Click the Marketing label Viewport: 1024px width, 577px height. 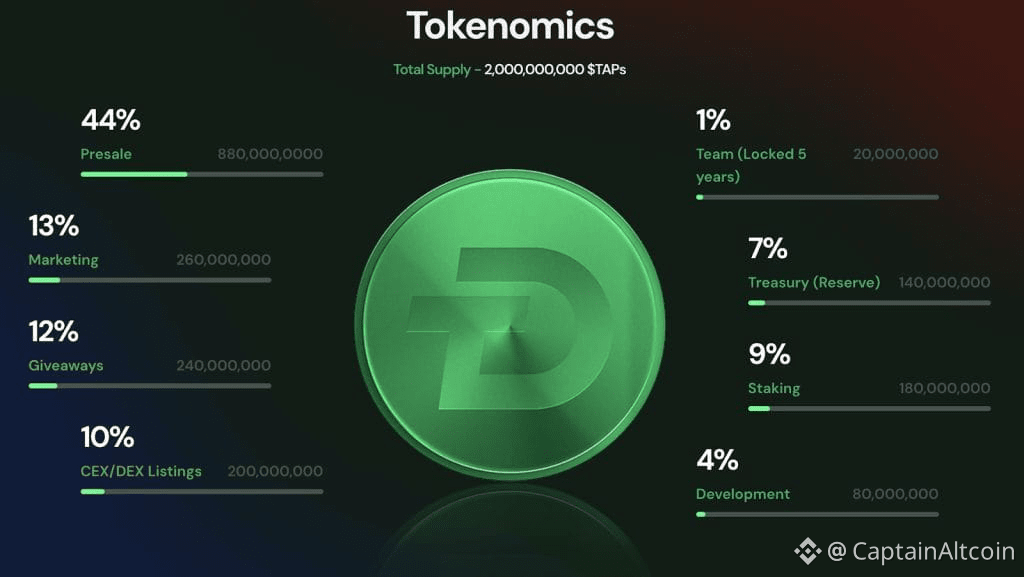63,260
